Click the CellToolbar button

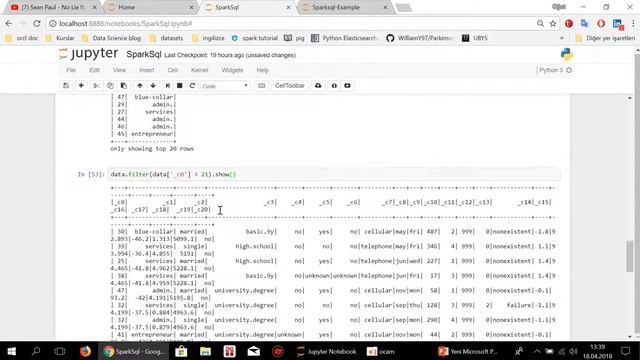pos(290,86)
